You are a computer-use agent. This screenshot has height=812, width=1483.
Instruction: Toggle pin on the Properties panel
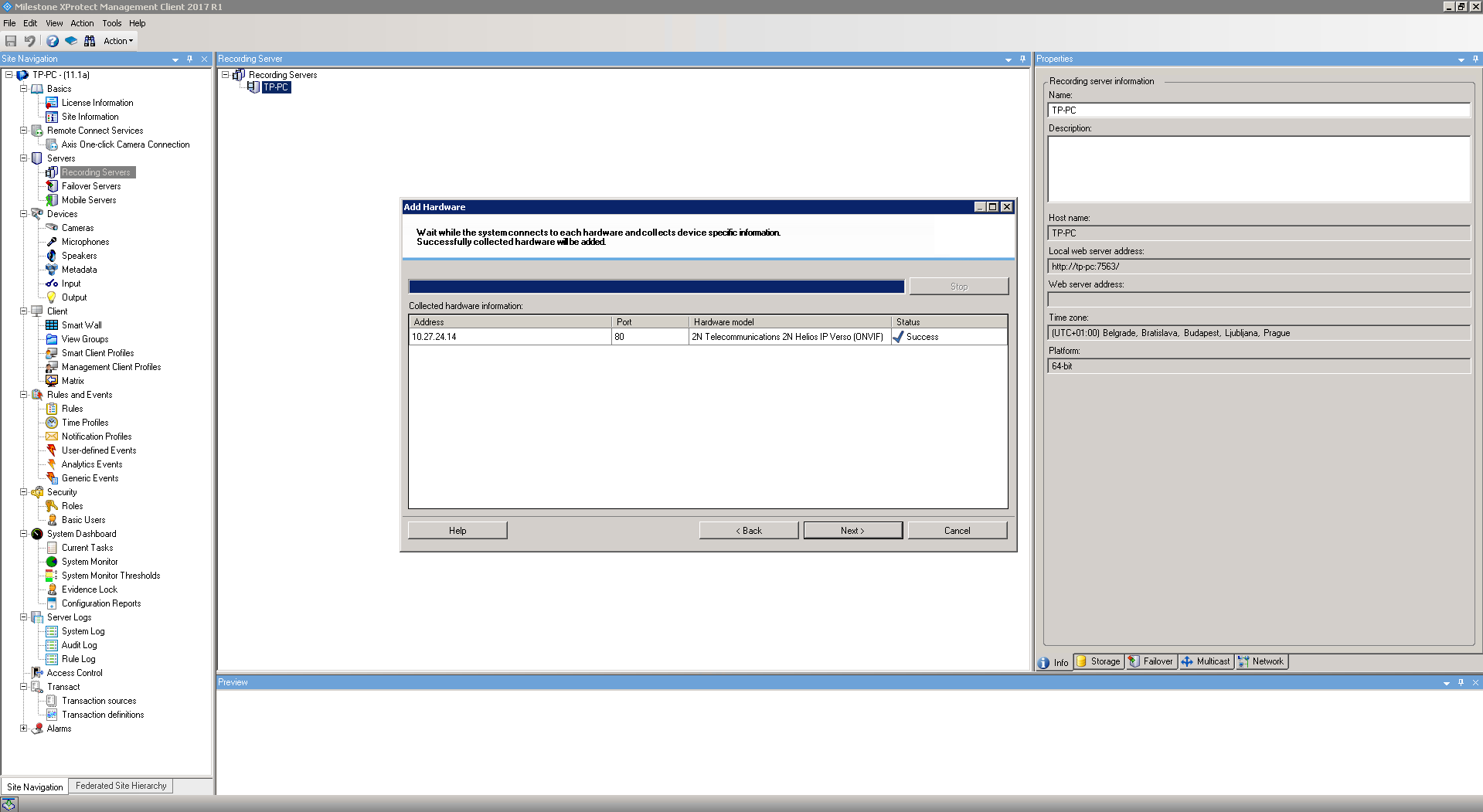coord(1475,59)
